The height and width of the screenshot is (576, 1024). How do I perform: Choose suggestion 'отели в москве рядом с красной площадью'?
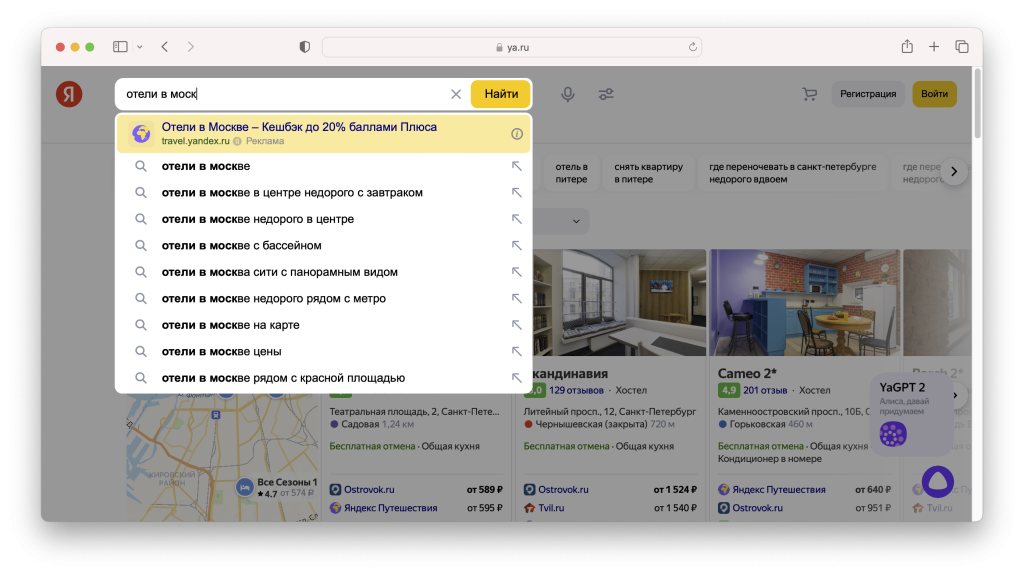(324, 377)
